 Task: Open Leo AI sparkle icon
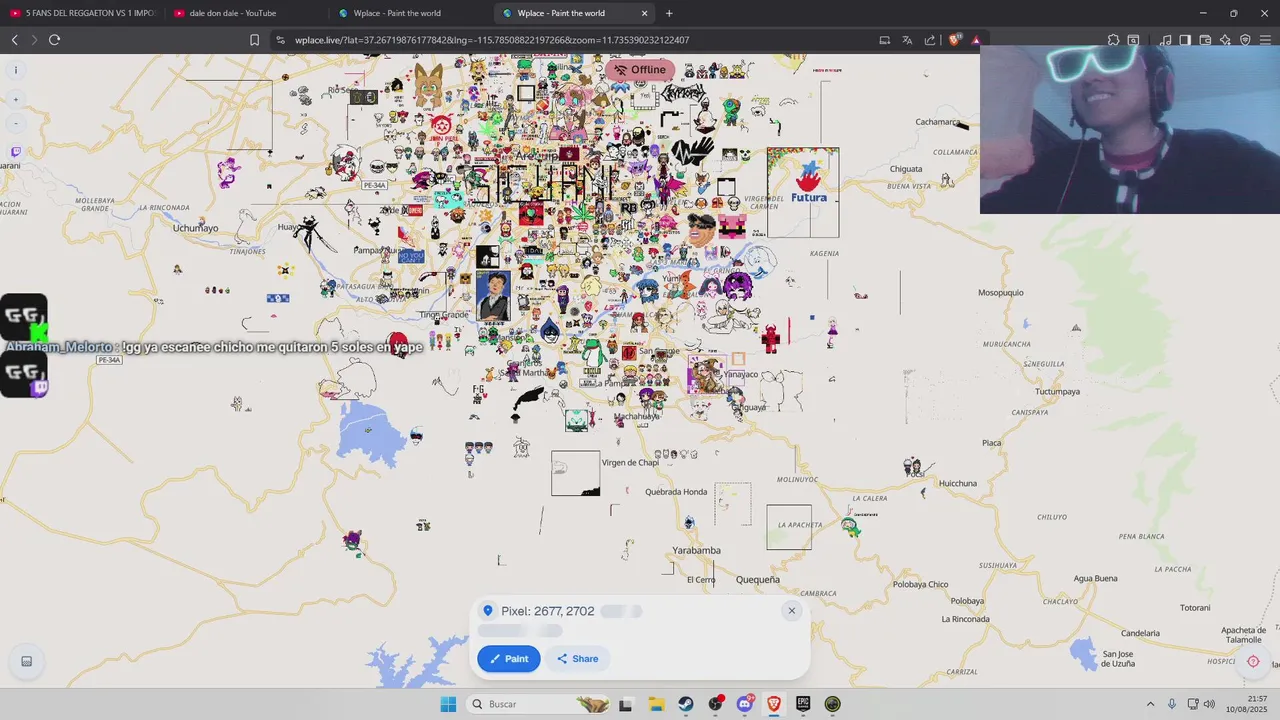coord(1225,40)
